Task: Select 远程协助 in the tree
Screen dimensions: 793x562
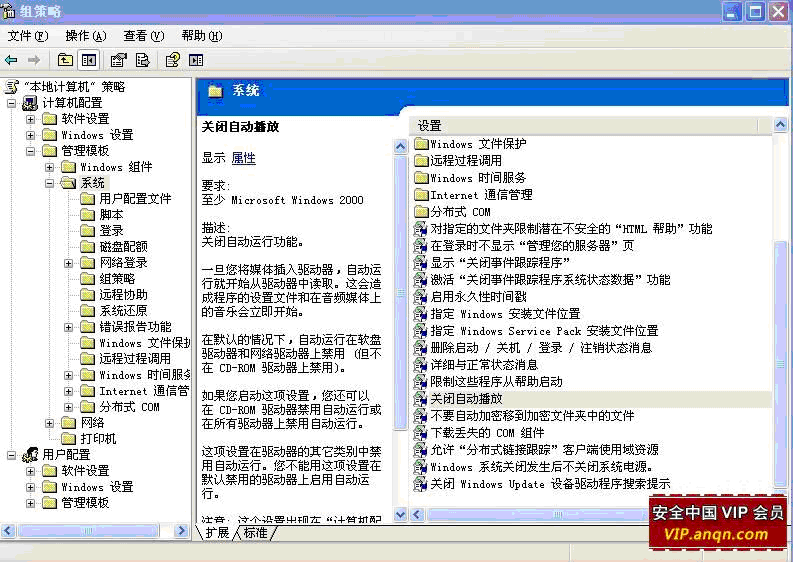Action: tap(123, 294)
